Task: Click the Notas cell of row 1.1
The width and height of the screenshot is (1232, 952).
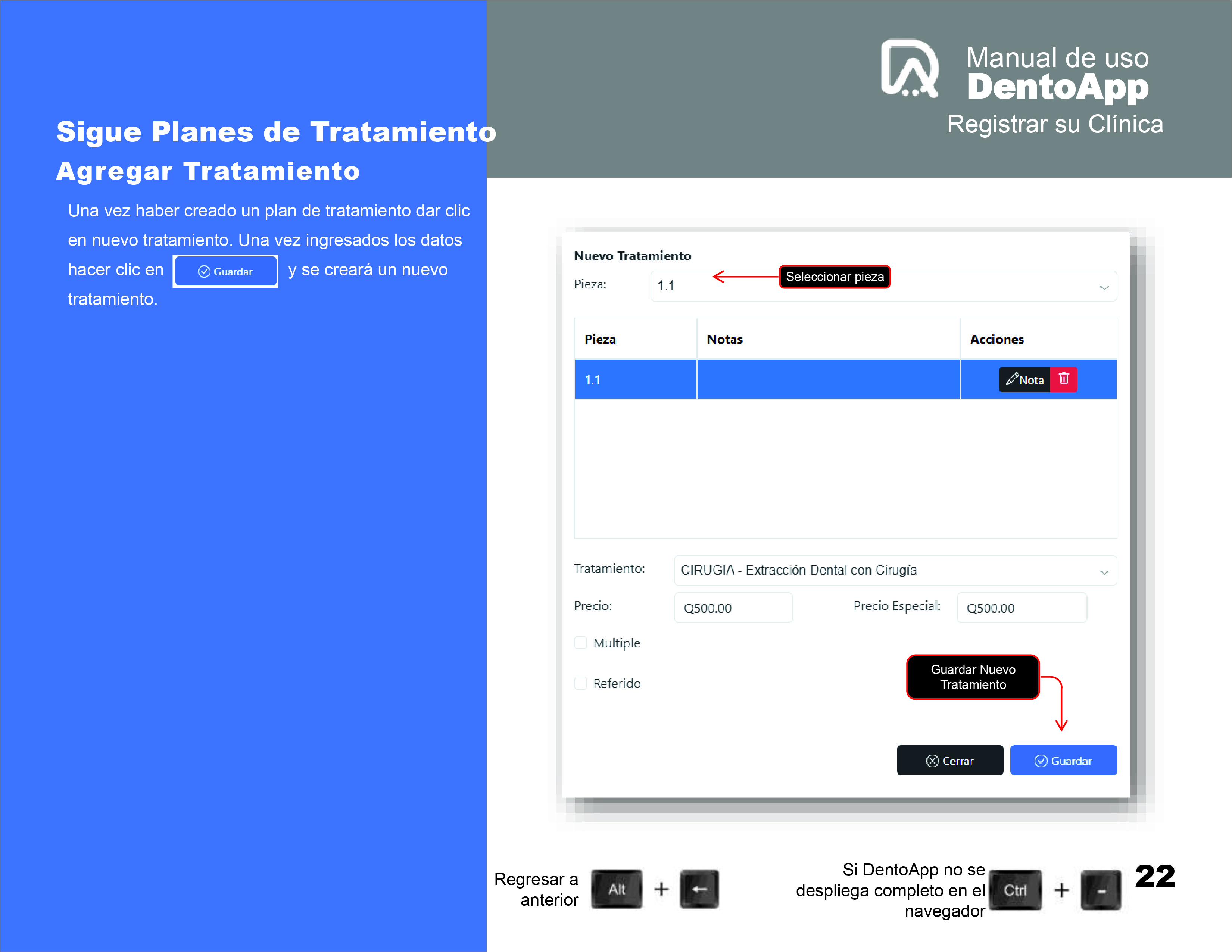Action: 828,379
